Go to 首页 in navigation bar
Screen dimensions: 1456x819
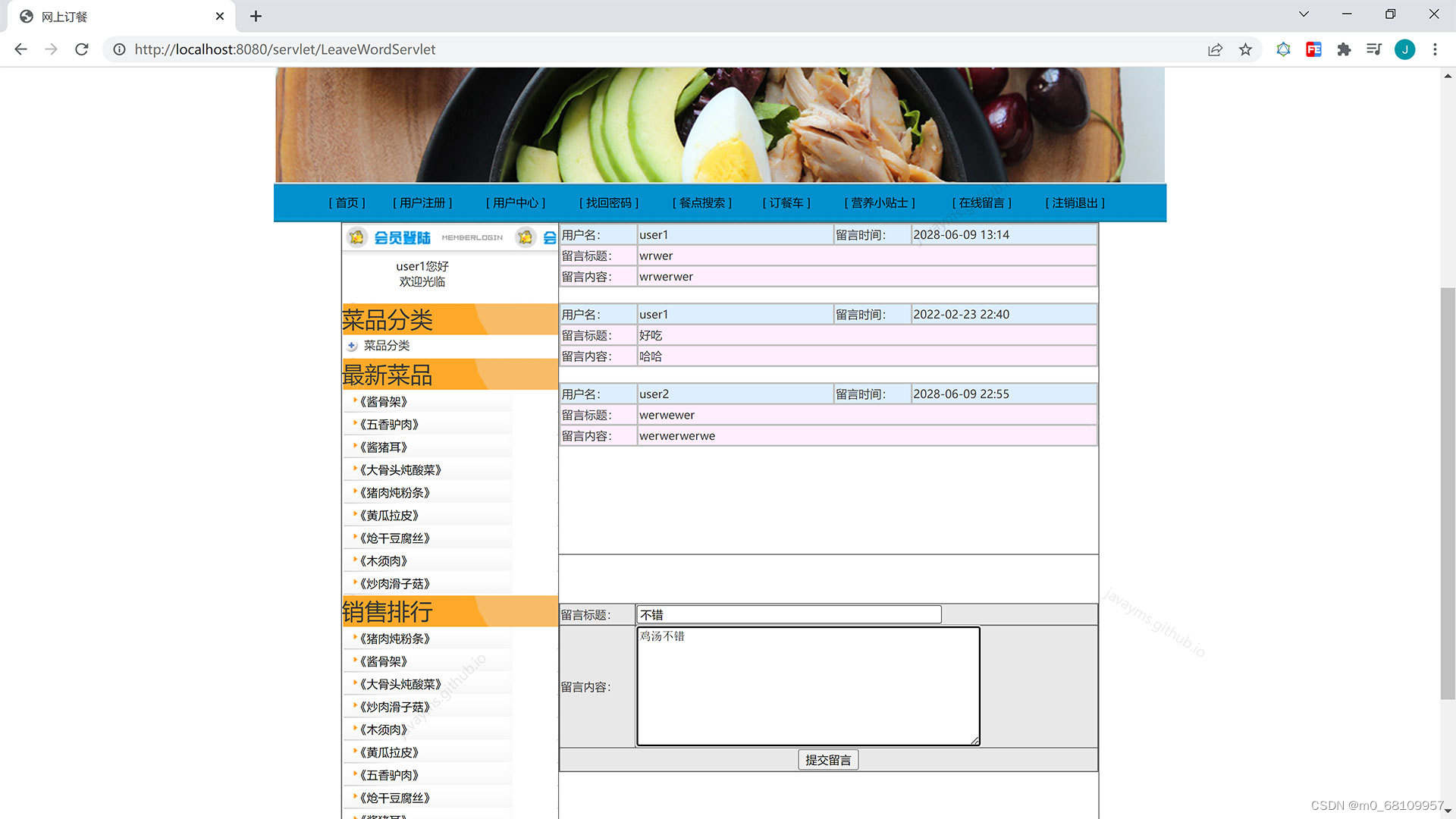coord(347,202)
